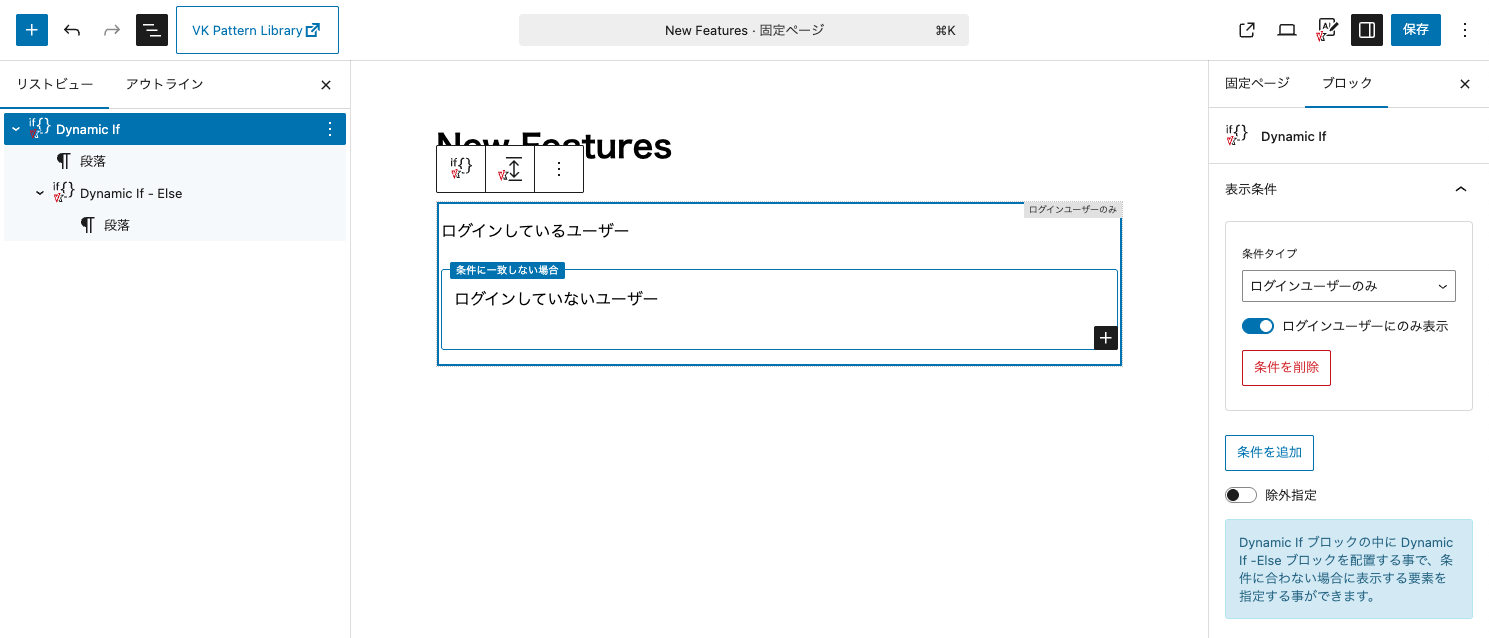Image resolution: width=1489 pixels, height=638 pixels.
Task: Undo the last change
Action: (x=72, y=30)
